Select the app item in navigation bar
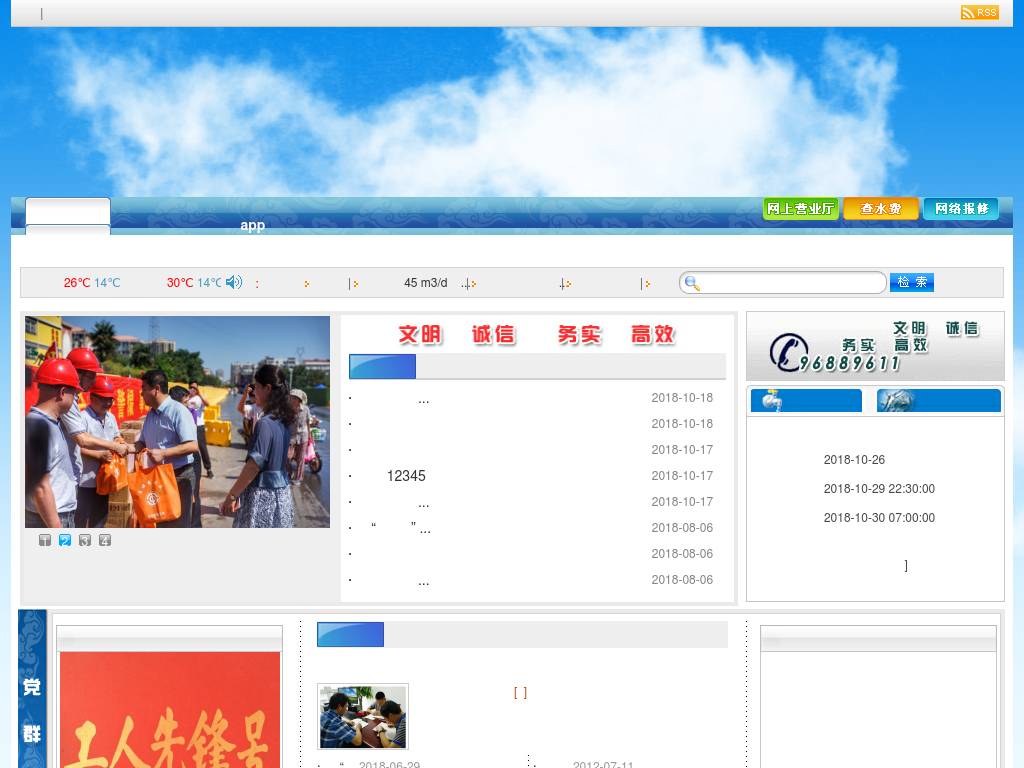The height and width of the screenshot is (768, 1024). point(252,225)
